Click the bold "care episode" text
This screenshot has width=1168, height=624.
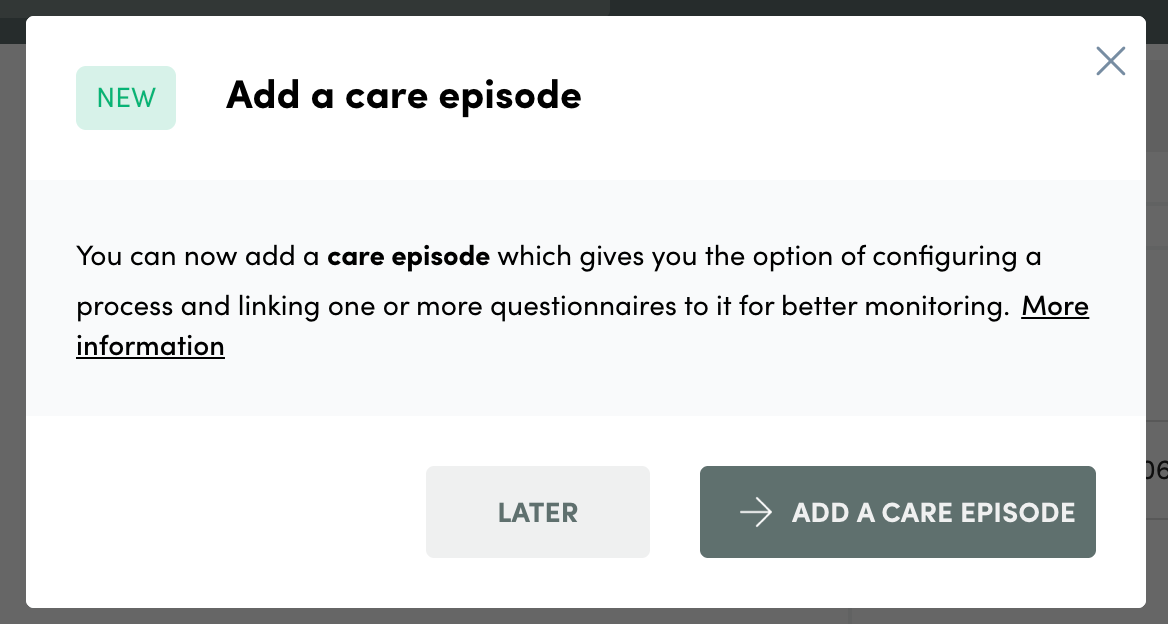click(408, 256)
